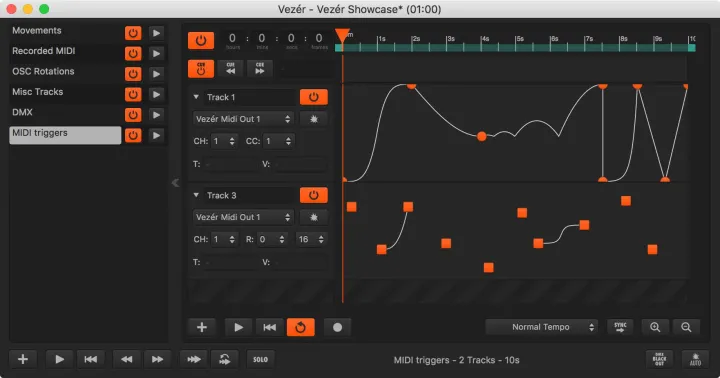The image size is (720, 378).
Task: Toggle power for Movements composition
Action: click(133, 33)
